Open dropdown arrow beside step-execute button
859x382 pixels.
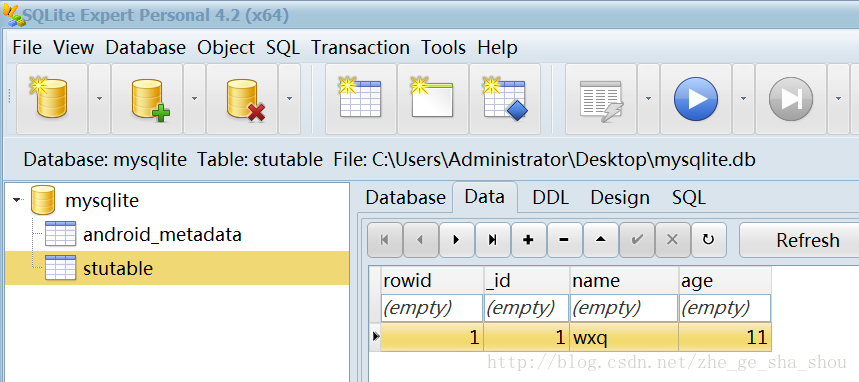tap(838, 99)
